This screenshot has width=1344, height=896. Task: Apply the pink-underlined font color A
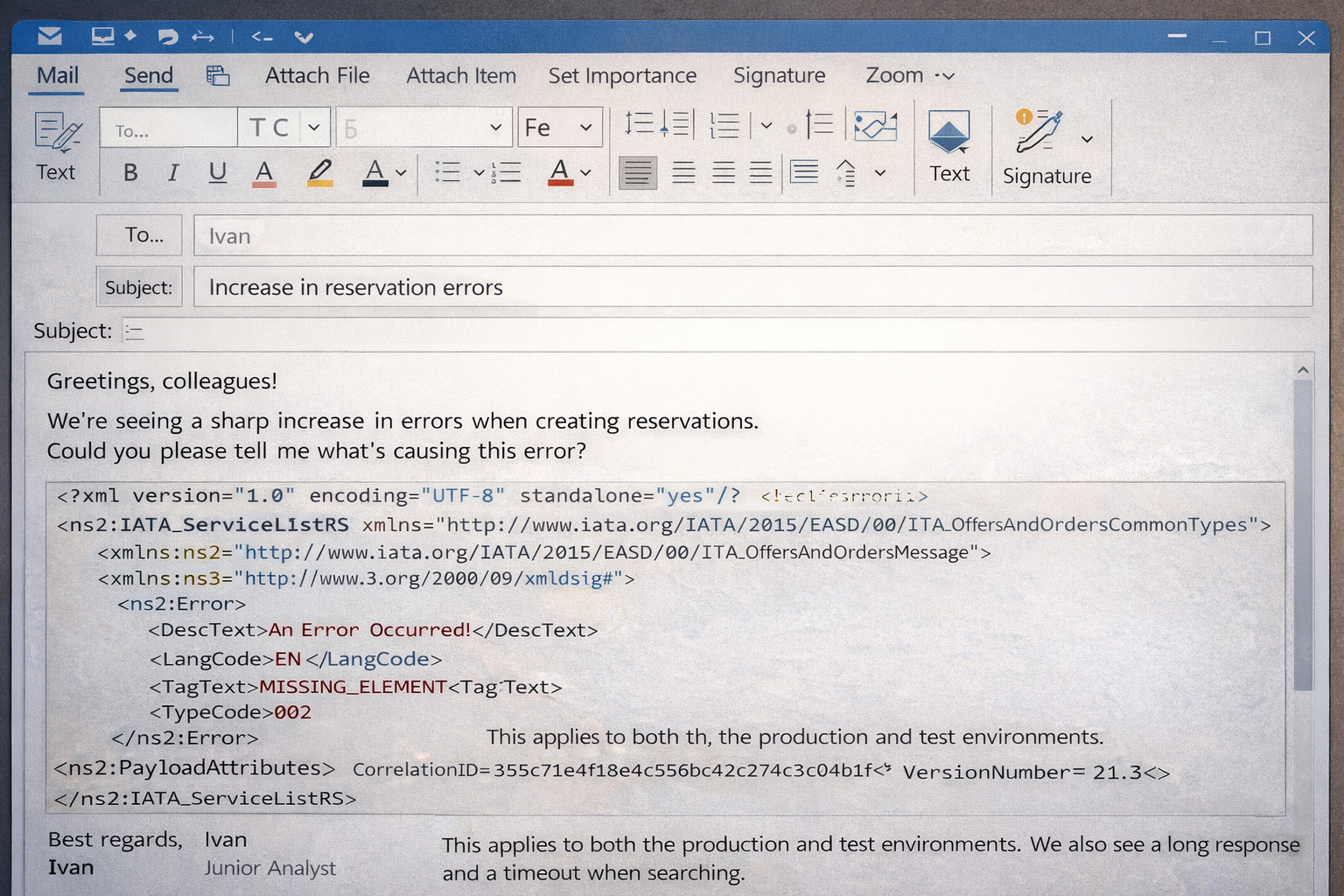point(263,173)
